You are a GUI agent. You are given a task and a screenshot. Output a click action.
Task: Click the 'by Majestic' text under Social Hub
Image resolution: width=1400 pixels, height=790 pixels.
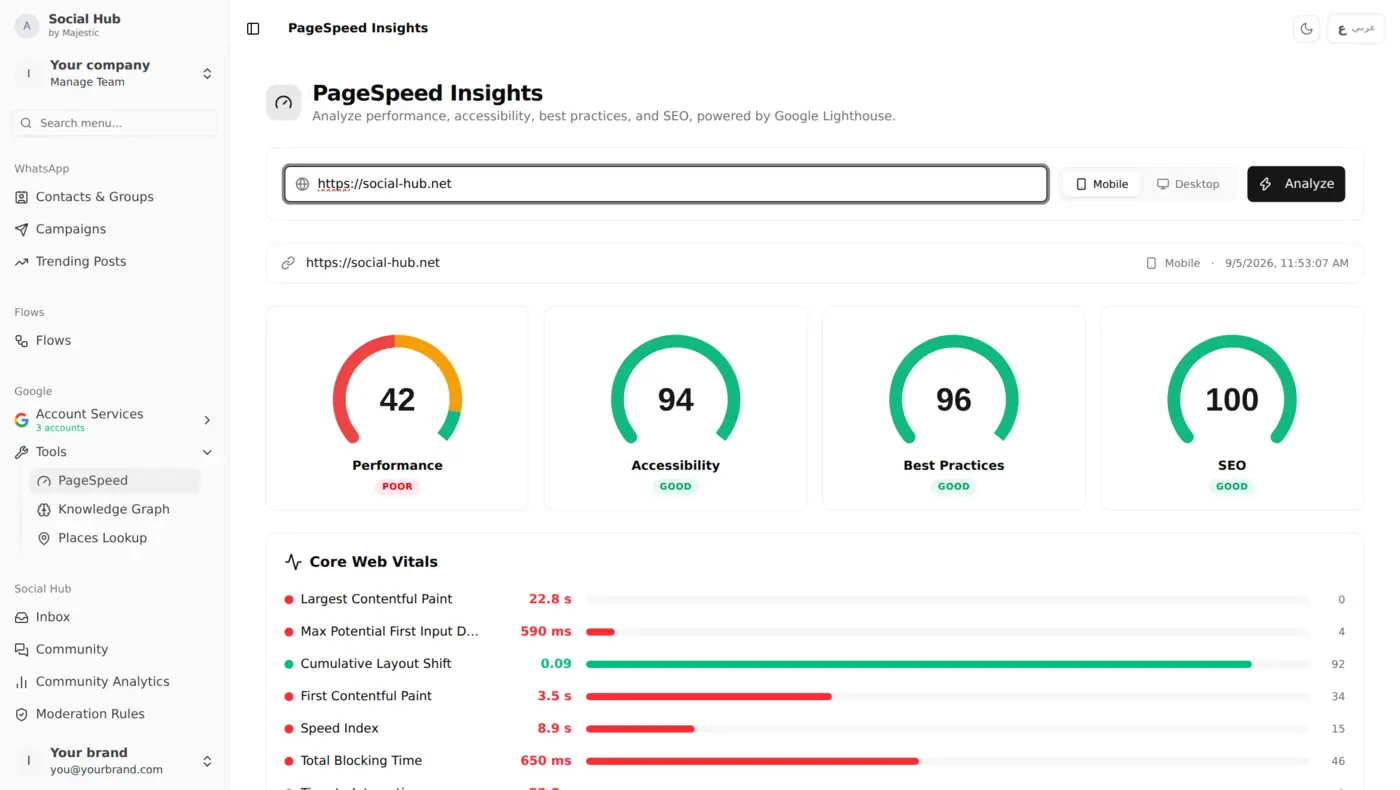(74, 33)
